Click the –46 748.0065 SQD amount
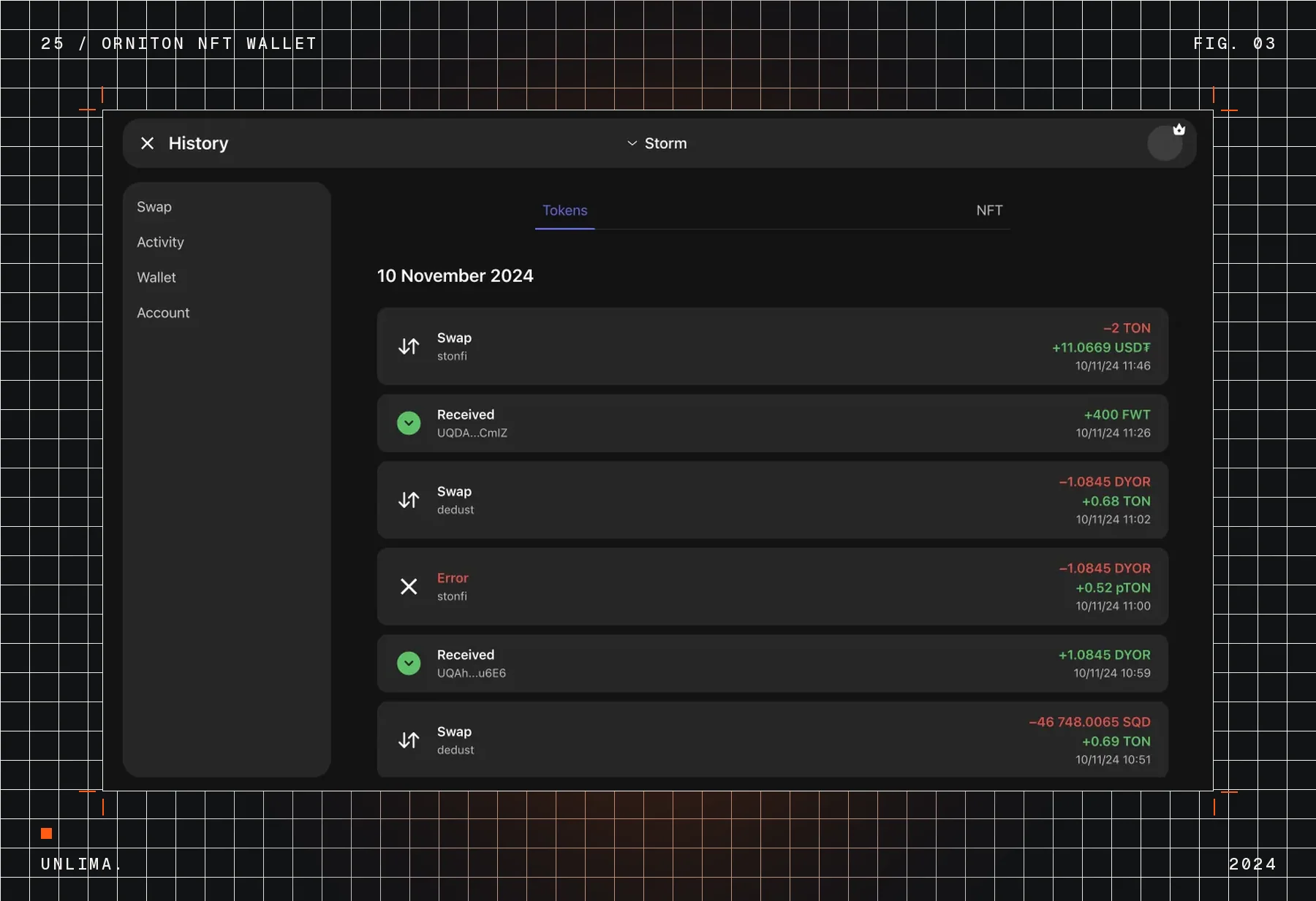This screenshot has width=1316, height=901. (1089, 722)
